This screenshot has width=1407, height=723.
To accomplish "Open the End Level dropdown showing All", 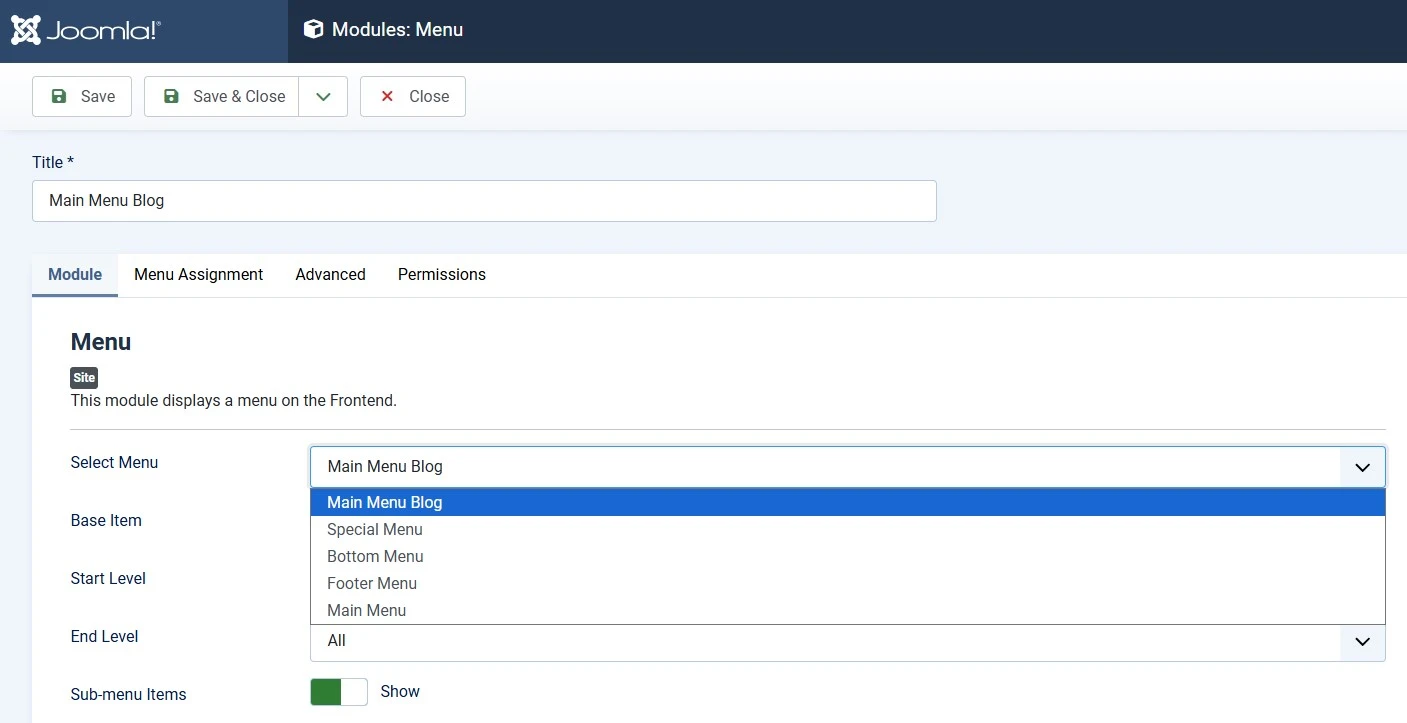I will tap(848, 641).
